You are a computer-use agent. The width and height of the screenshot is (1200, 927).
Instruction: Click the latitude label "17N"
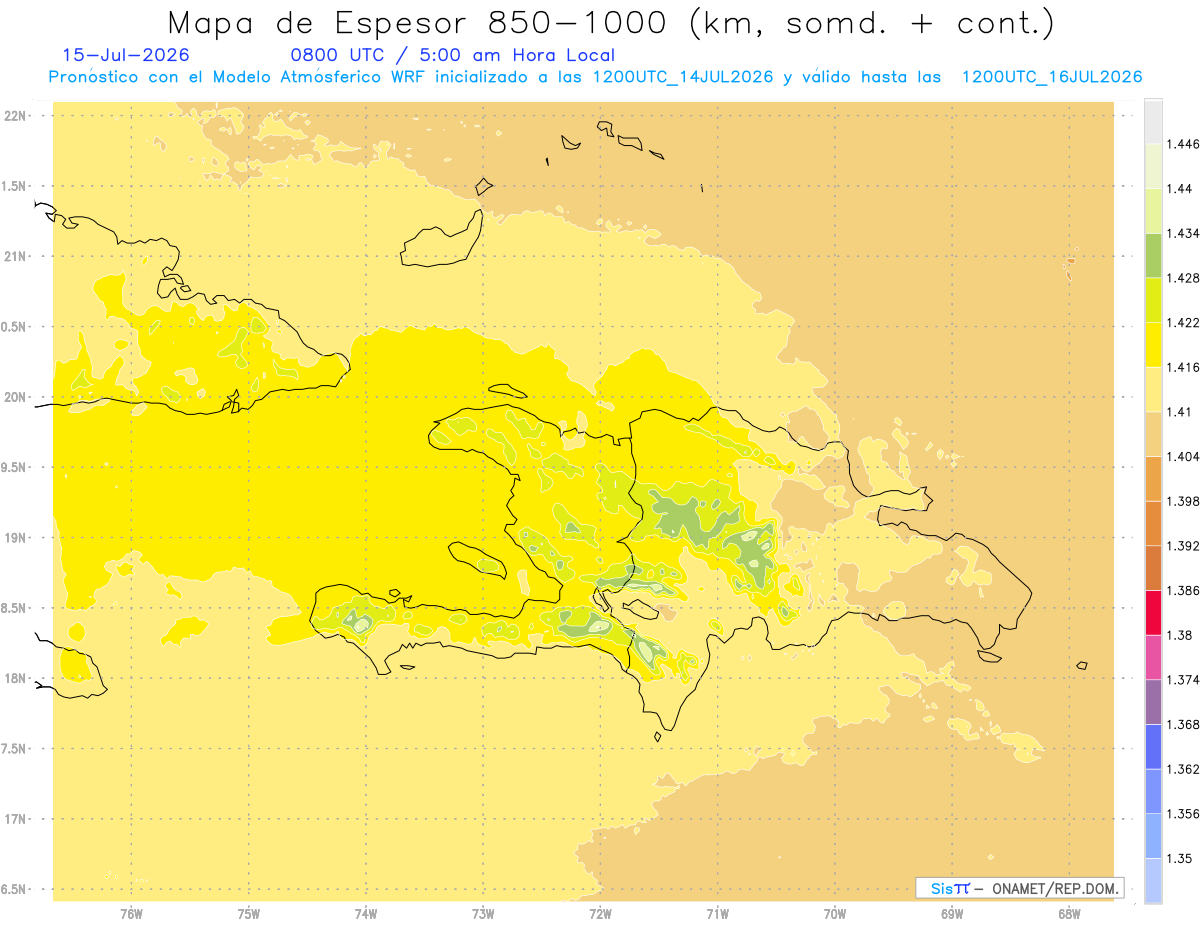[15, 819]
